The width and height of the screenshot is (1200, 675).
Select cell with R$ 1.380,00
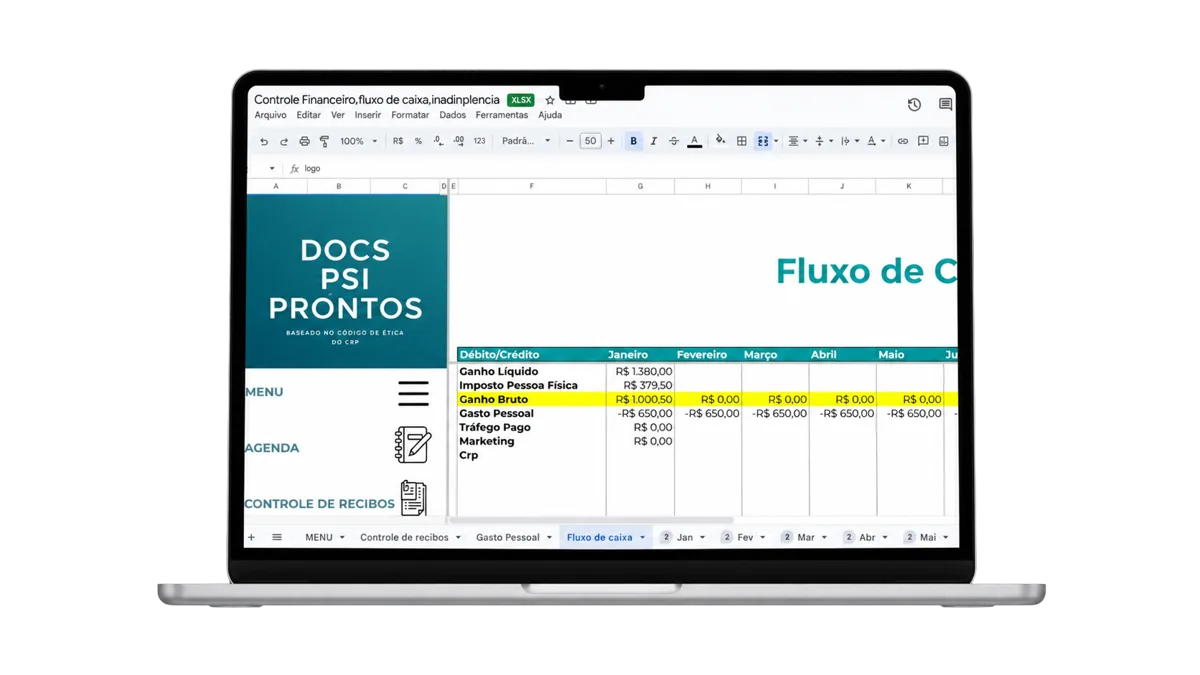coord(640,371)
